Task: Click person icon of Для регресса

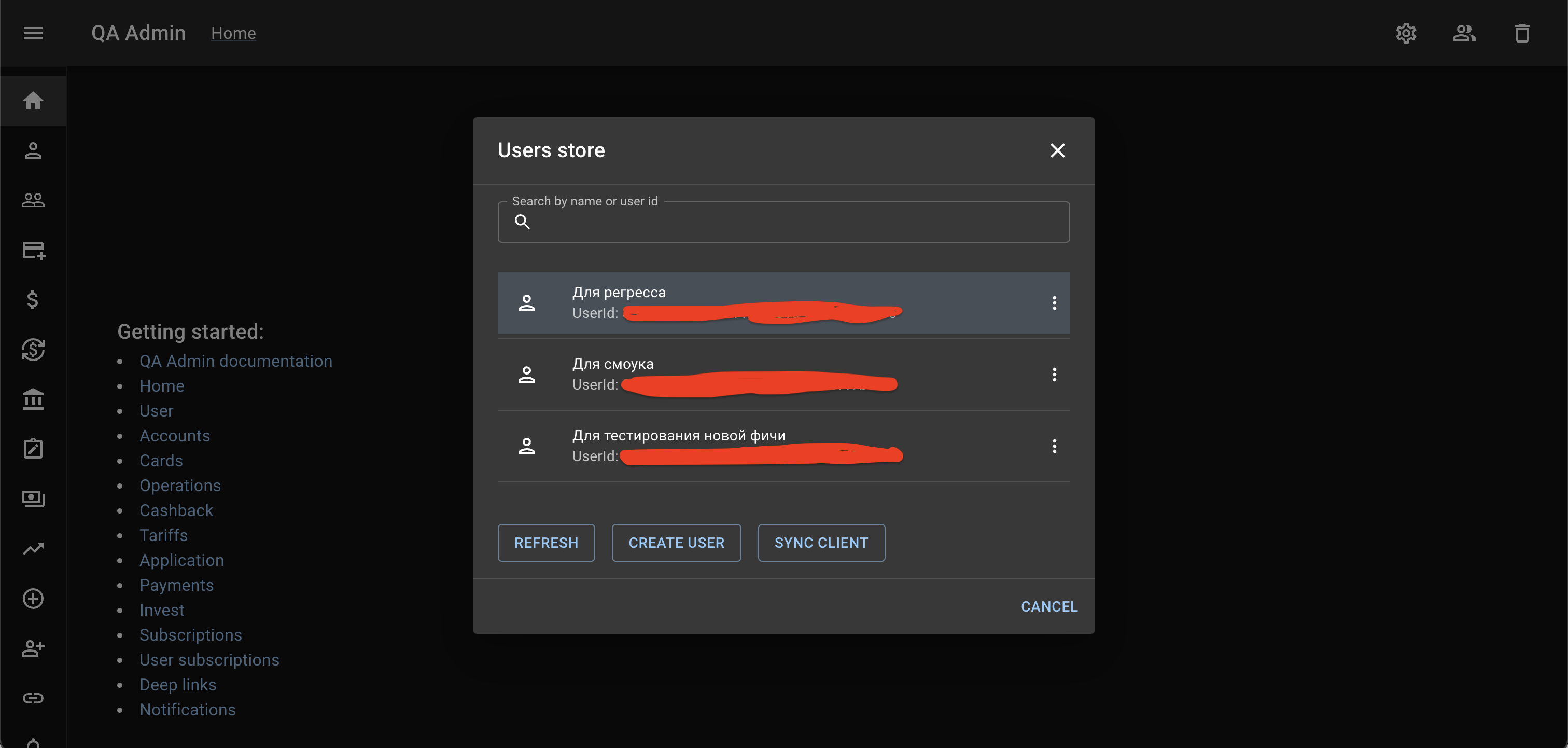Action: pos(526,303)
